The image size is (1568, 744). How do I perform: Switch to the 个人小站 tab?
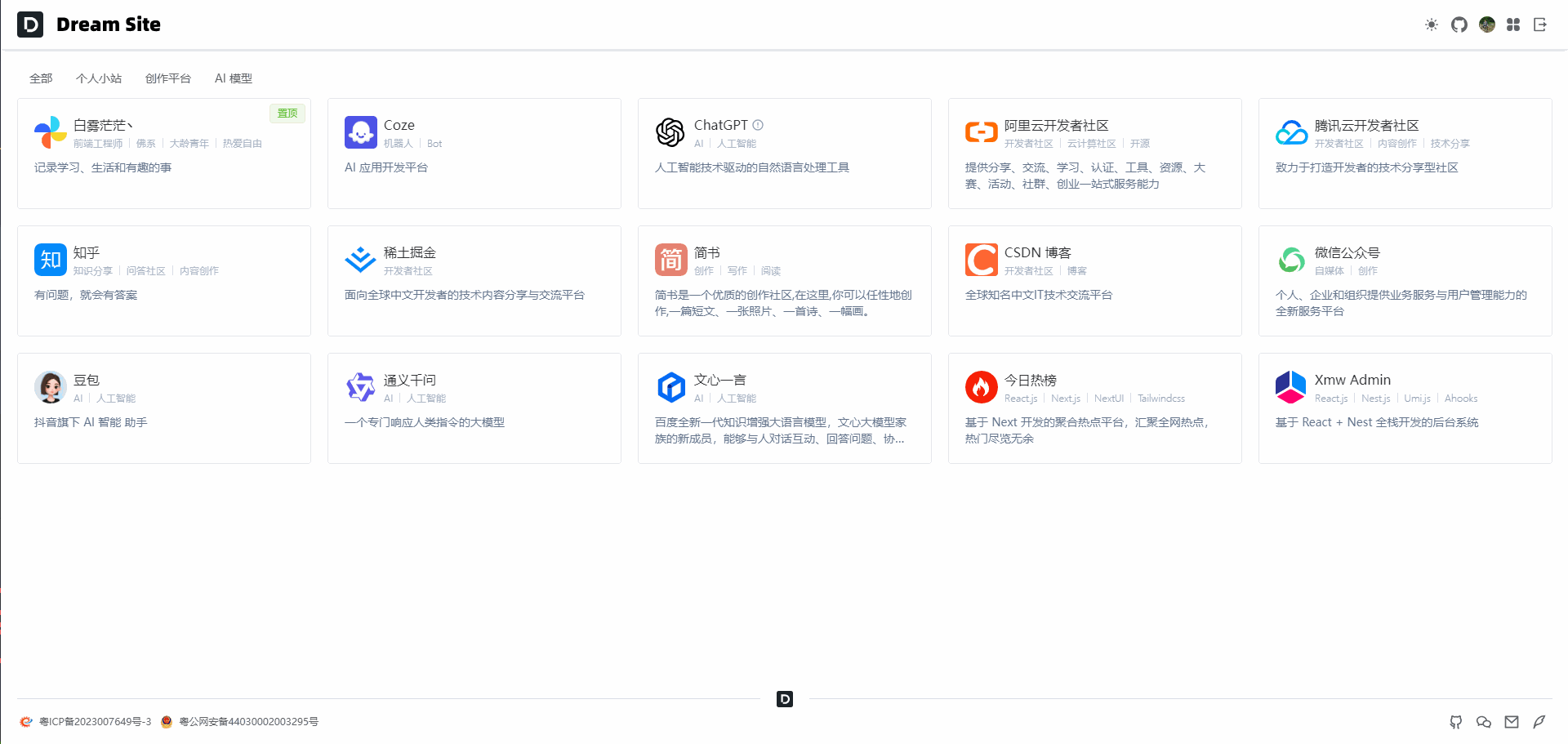click(x=99, y=78)
